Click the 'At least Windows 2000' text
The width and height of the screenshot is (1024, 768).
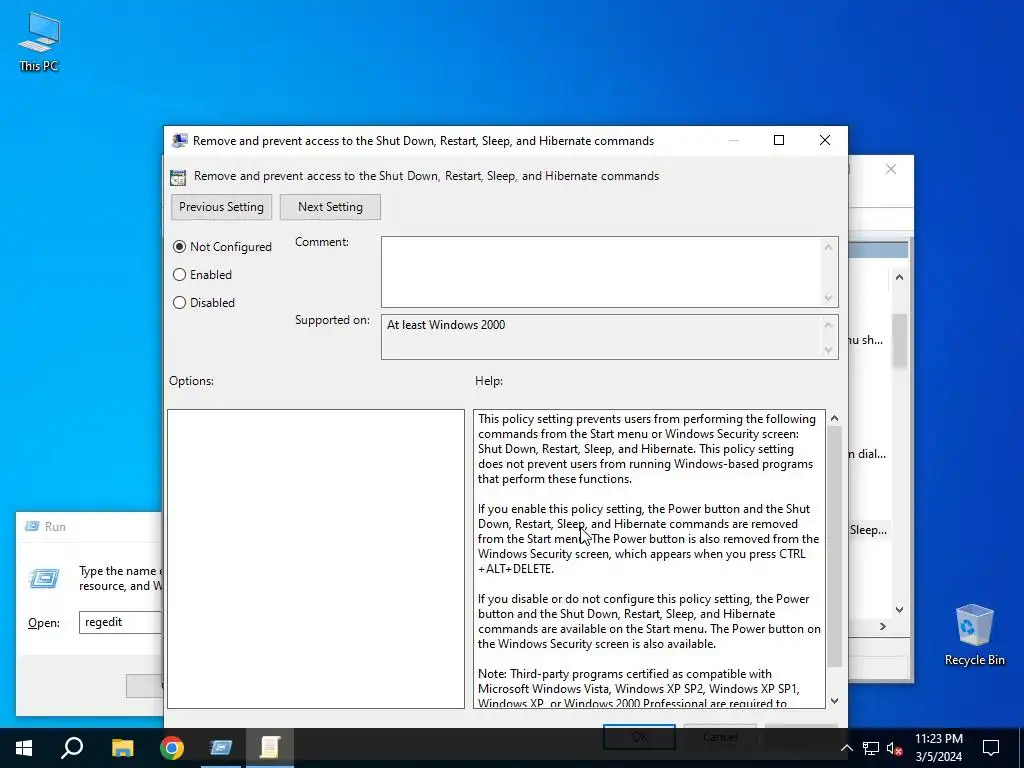coord(446,325)
